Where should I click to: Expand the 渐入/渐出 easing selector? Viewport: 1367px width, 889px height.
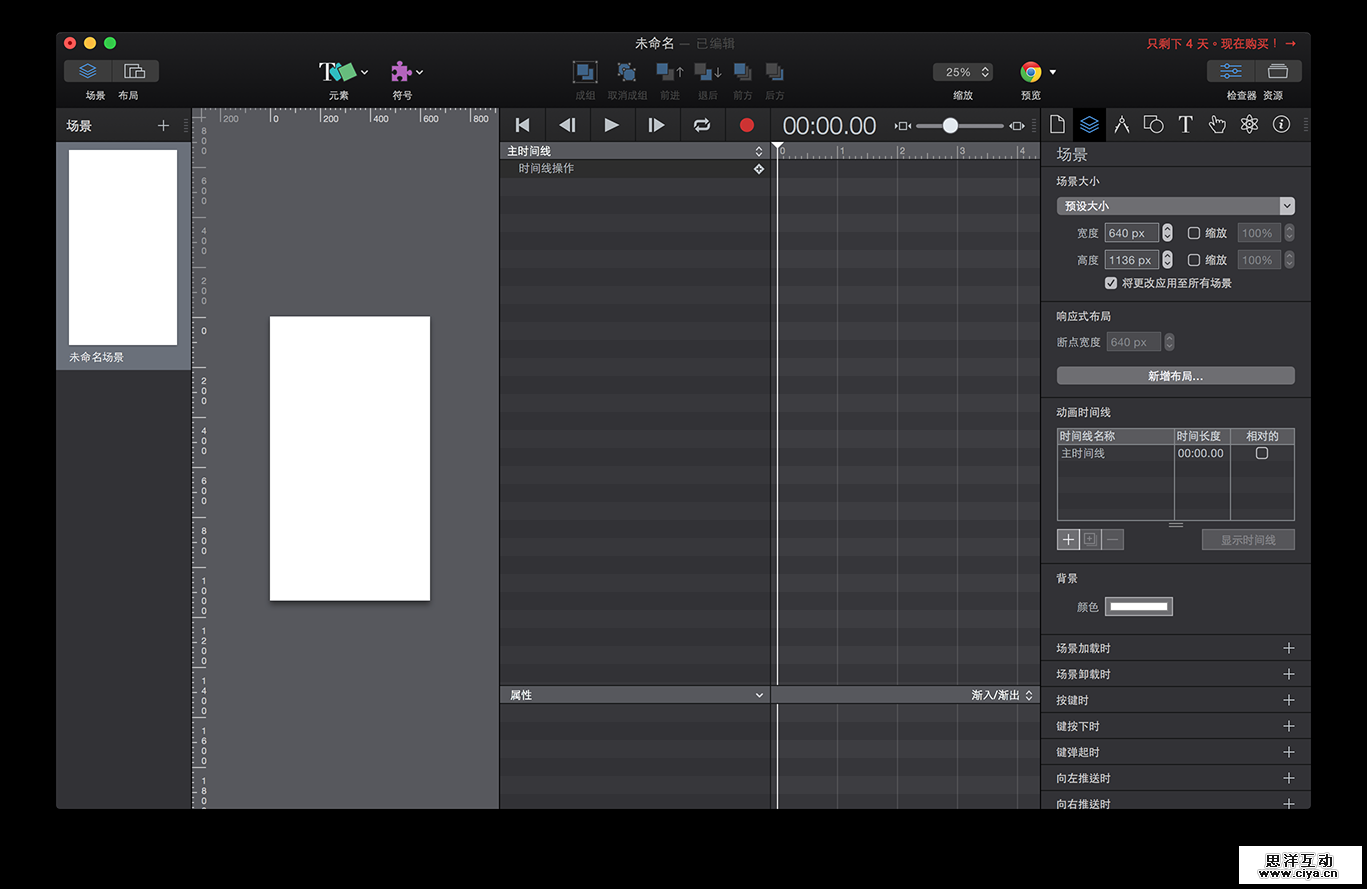coord(1001,695)
